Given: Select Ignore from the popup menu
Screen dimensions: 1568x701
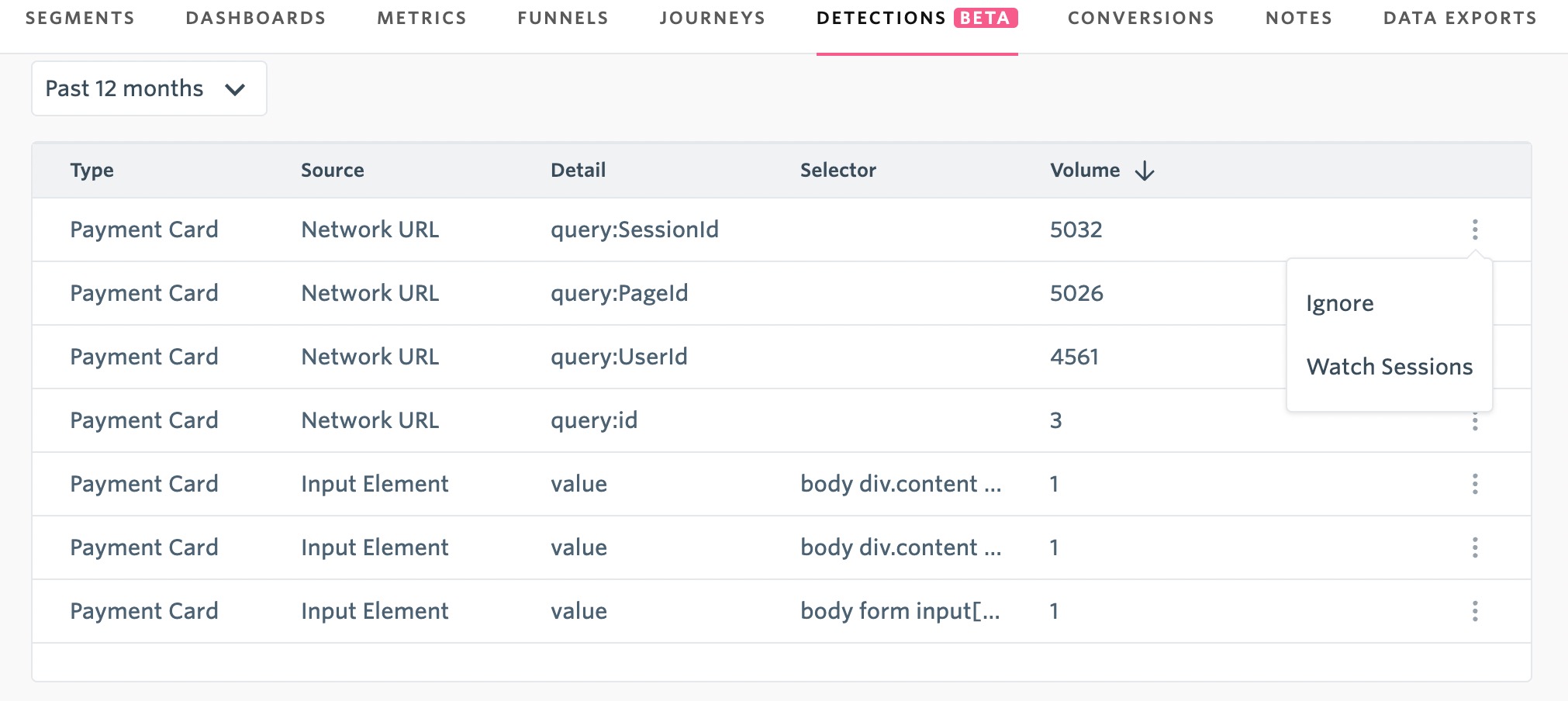Looking at the screenshot, I should pos(1339,303).
